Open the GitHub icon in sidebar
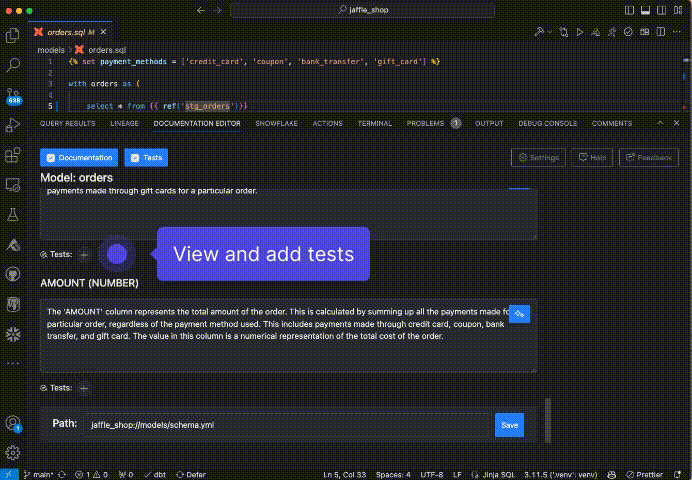Image resolution: width=692 pixels, height=480 pixels. (13, 274)
